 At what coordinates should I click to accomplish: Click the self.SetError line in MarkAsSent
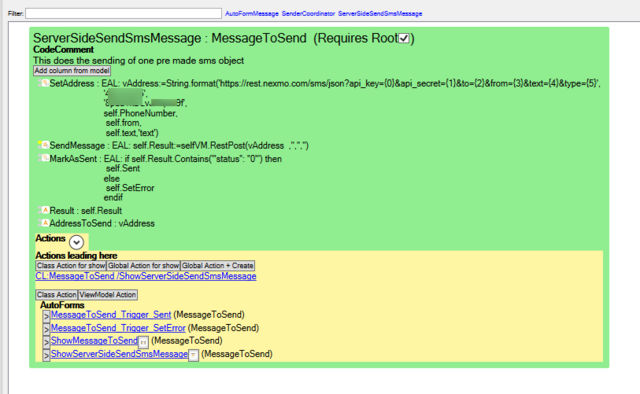pyautogui.click(x=130, y=188)
